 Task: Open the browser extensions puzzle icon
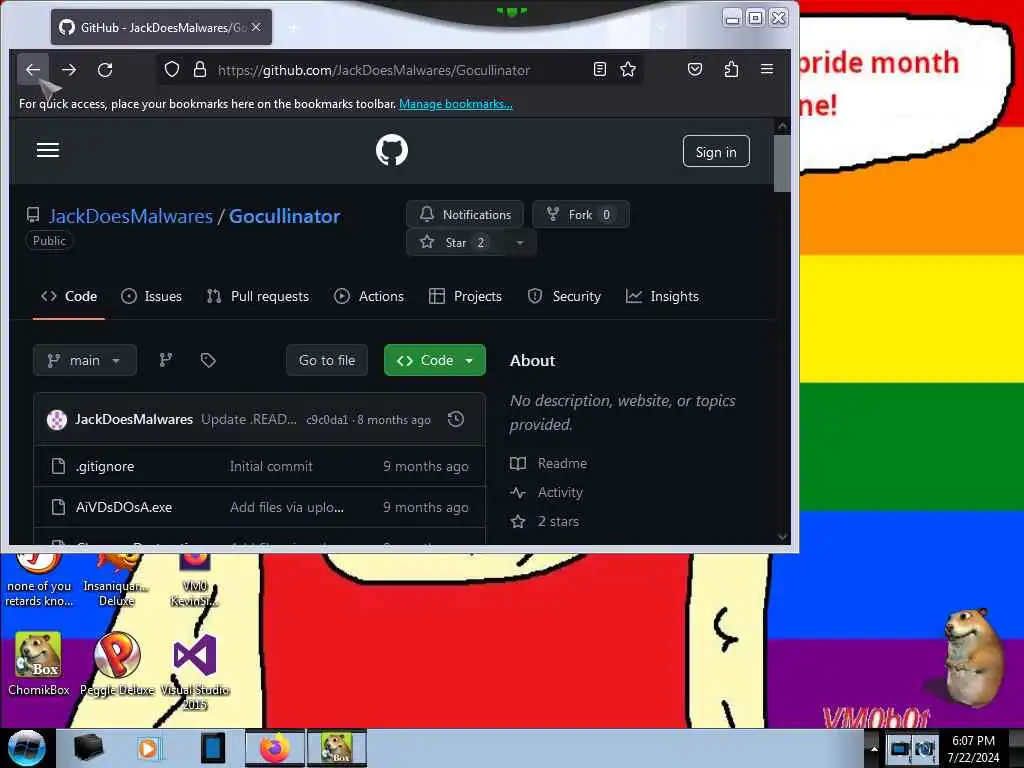pyautogui.click(x=731, y=69)
